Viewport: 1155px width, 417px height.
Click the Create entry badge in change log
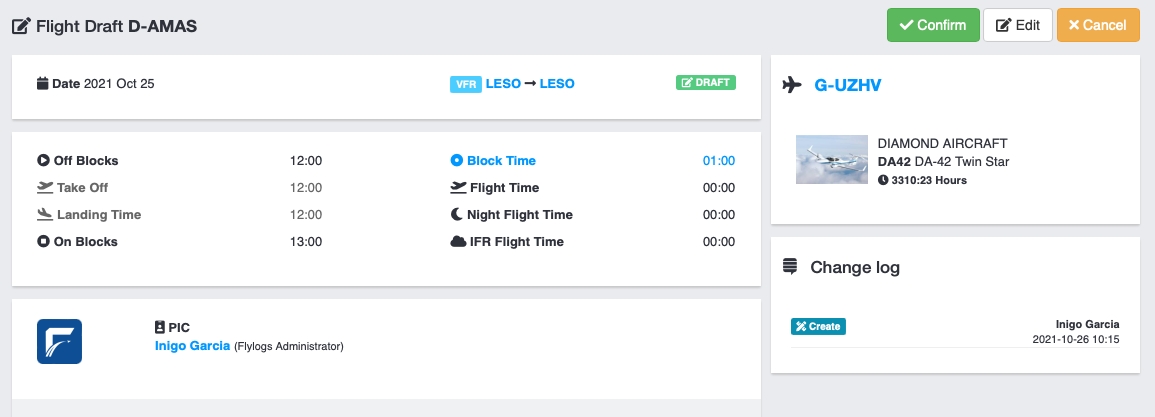pos(818,326)
